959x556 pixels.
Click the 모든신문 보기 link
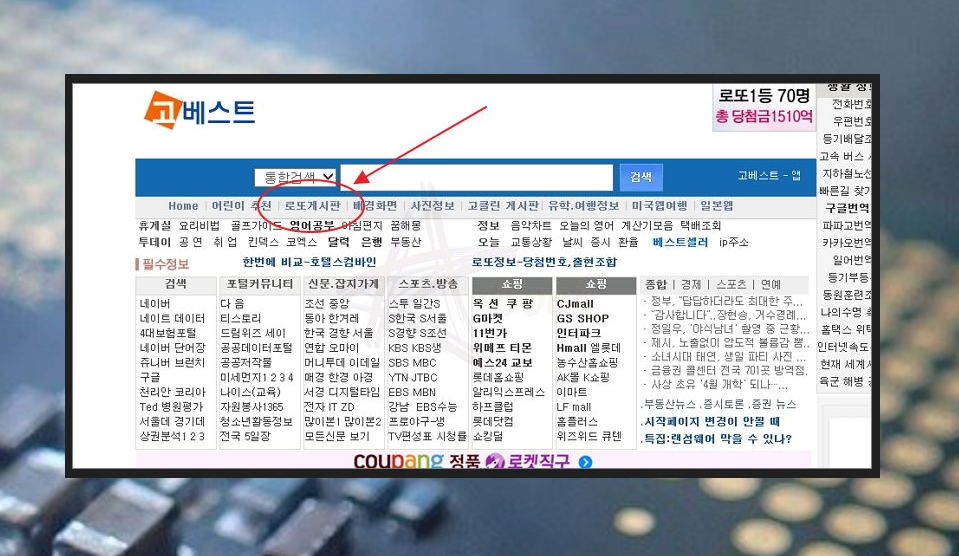tap(337, 436)
